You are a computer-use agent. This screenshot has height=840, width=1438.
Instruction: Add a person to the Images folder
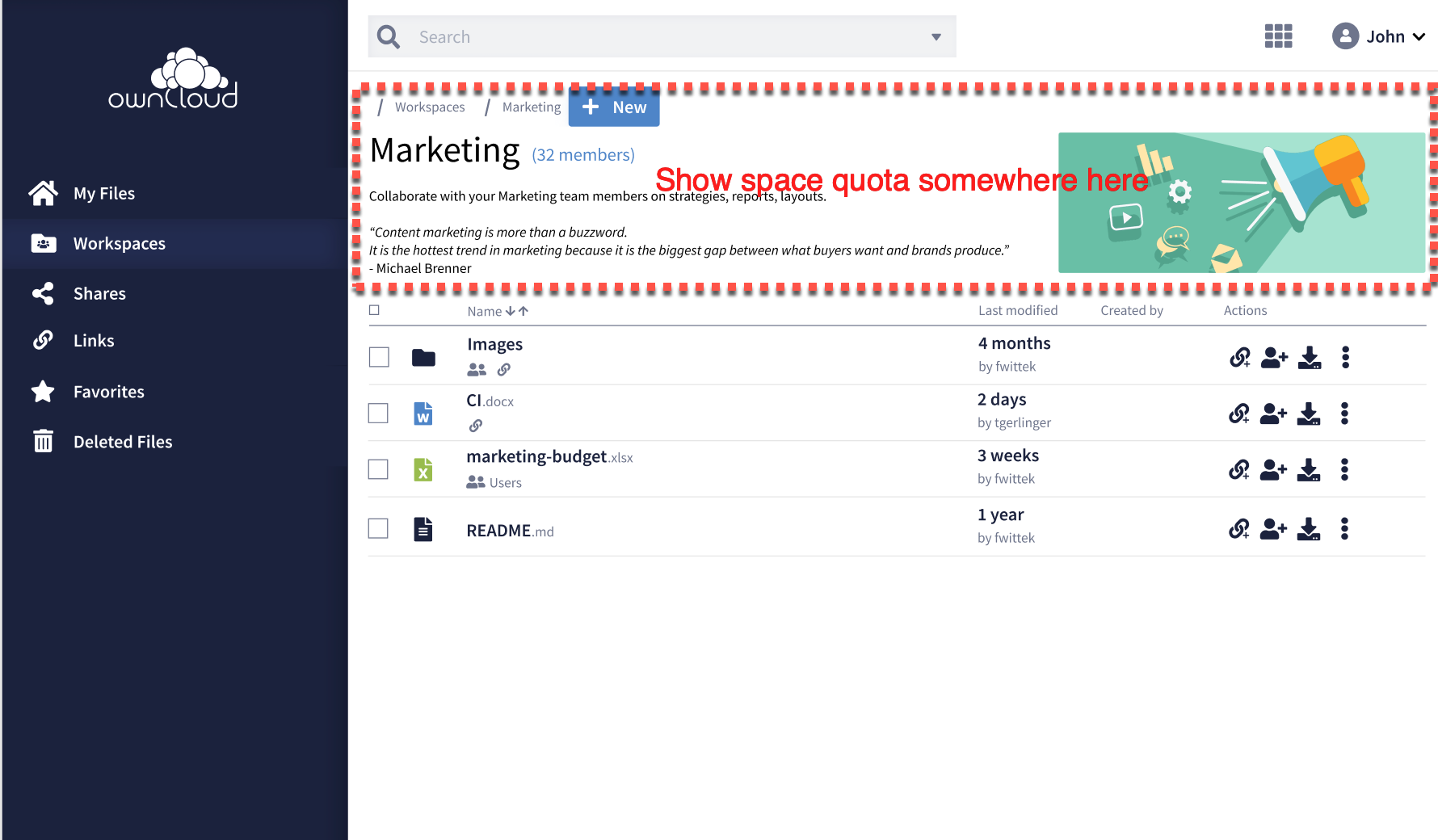1272,357
